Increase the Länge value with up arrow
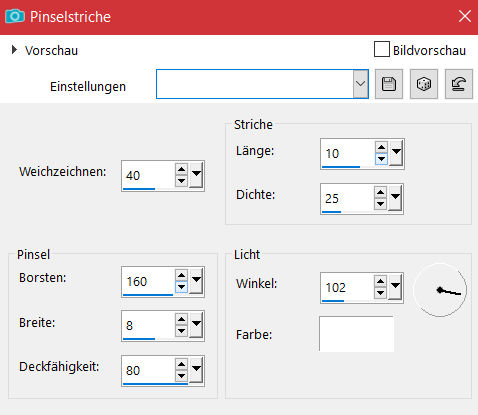 point(381,147)
